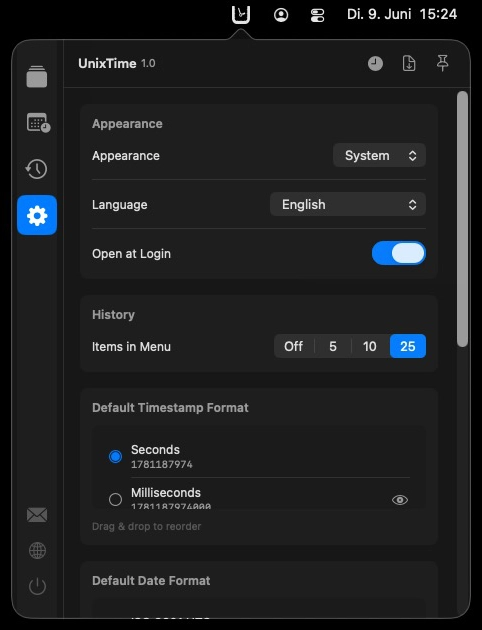Click the Drag & drop to reorder hint

coord(147,526)
